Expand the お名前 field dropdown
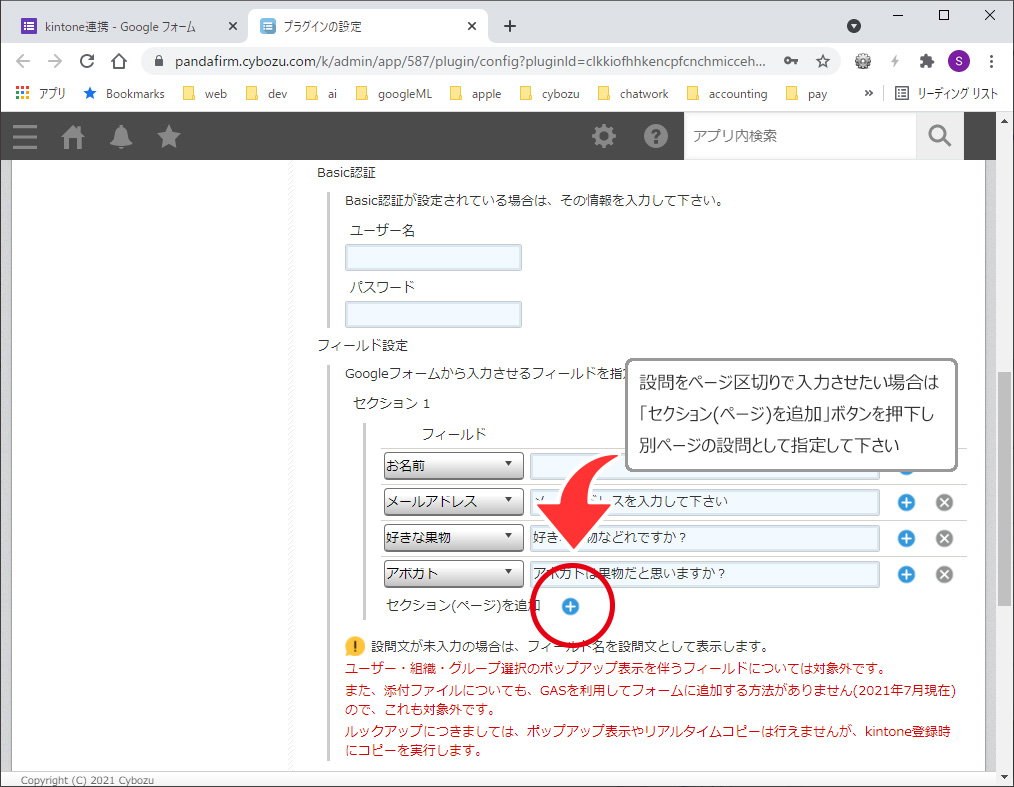The height and width of the screenshot is (787, 1014). pos(454,465)
